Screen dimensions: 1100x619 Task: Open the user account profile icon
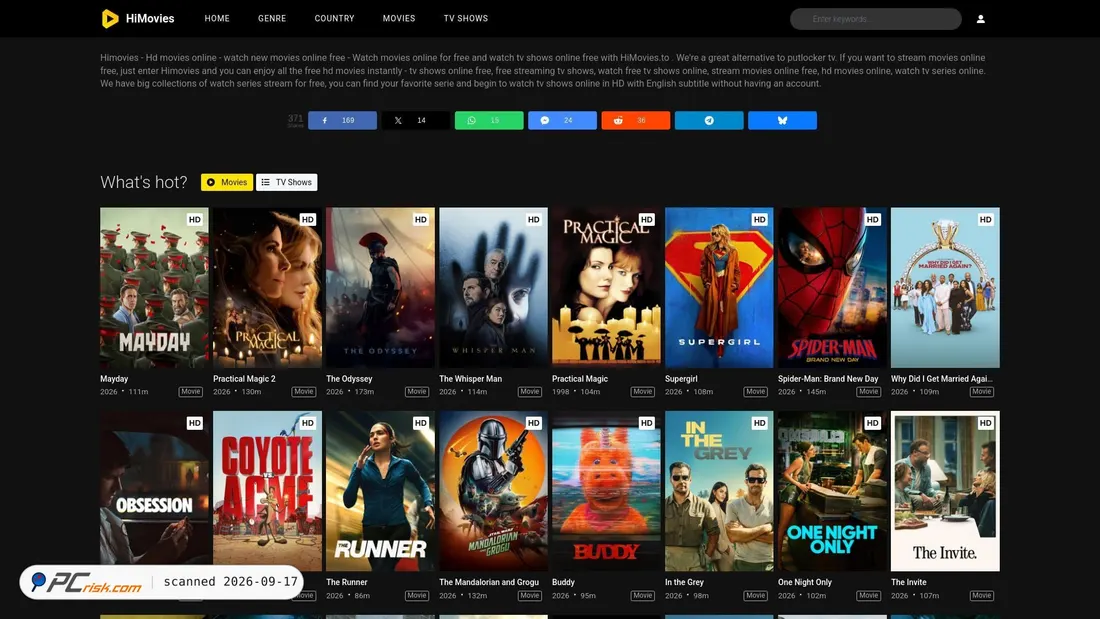tap(981, 19)
